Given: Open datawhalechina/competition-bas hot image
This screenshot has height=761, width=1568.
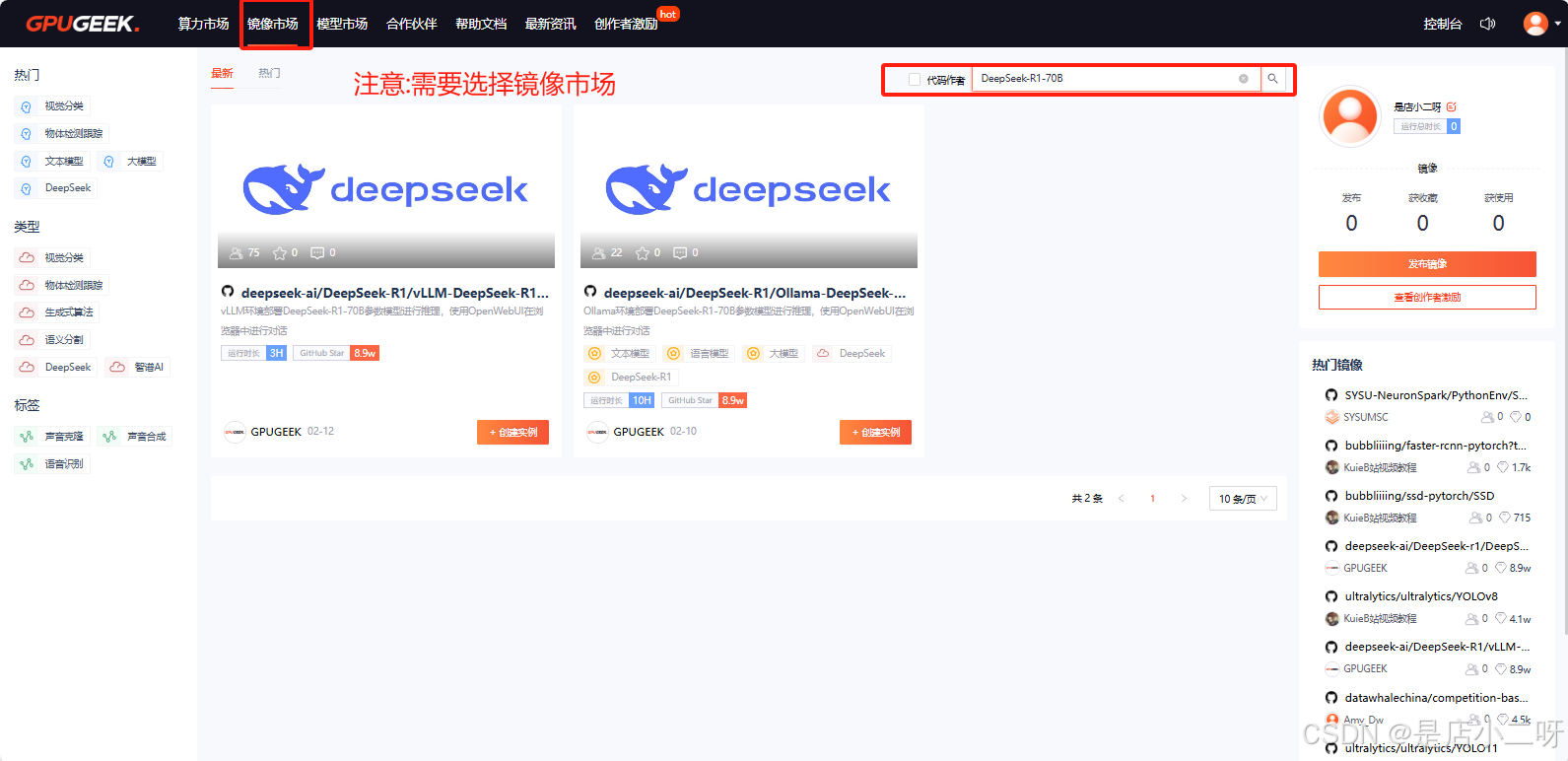Looking at the screenshot, I should [1436, 698].
